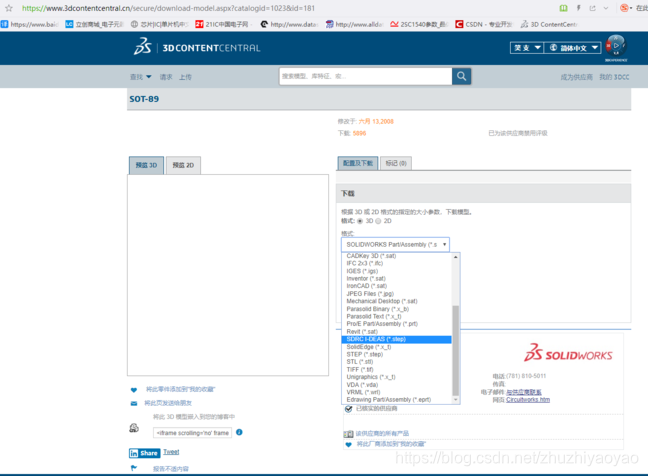This screenshot has height=476, width=648.
Task: Click the LinkedIn Share button
Action: tap(144, 453)
